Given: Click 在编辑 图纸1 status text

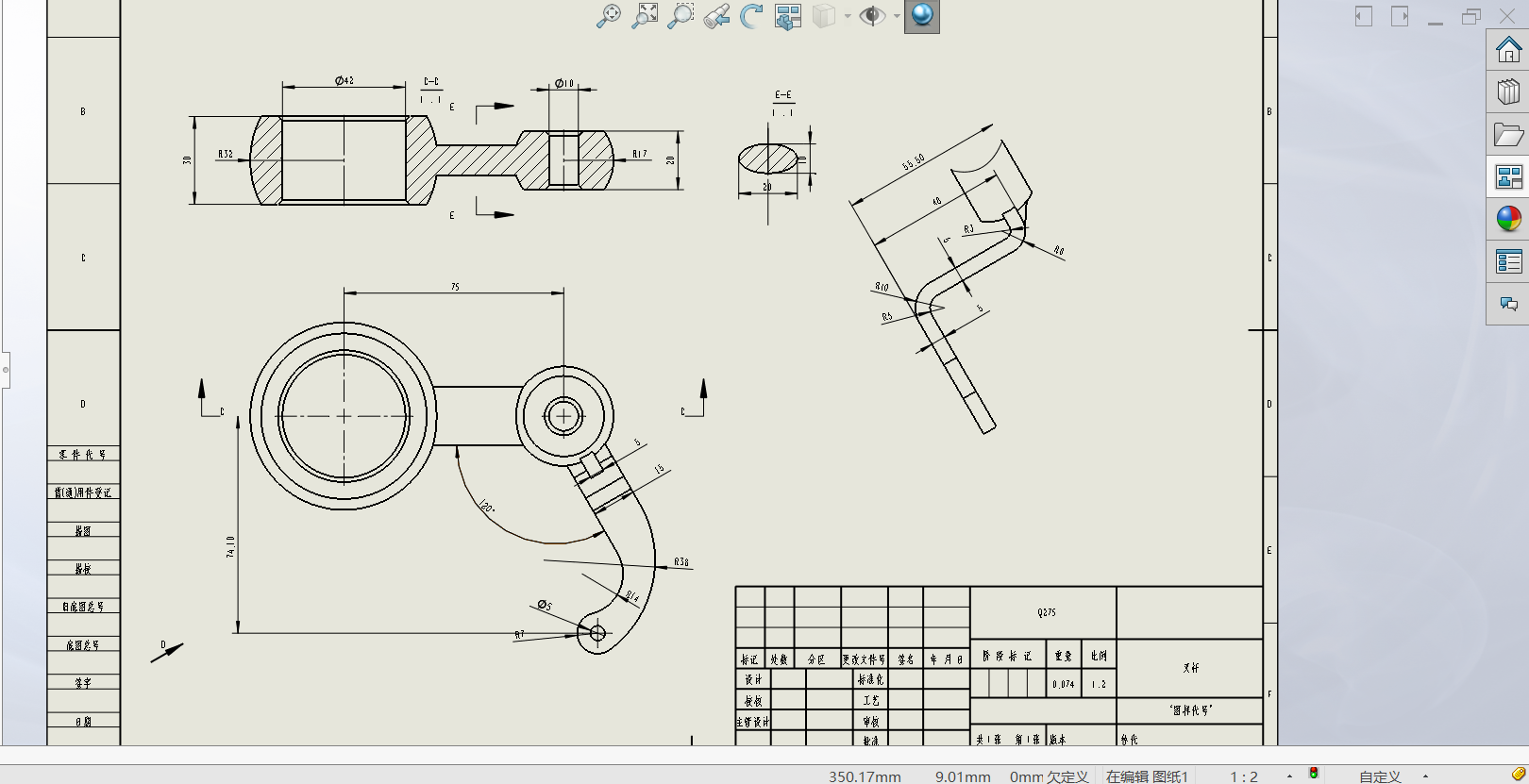Looking at the screenshot, I should pos(1147,776).
